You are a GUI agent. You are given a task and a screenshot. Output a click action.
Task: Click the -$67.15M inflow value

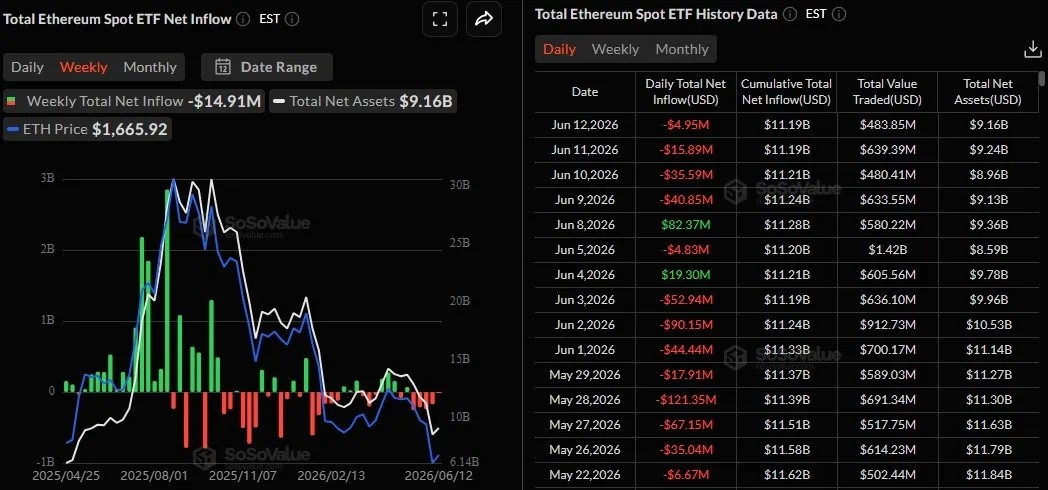point(686,424)
